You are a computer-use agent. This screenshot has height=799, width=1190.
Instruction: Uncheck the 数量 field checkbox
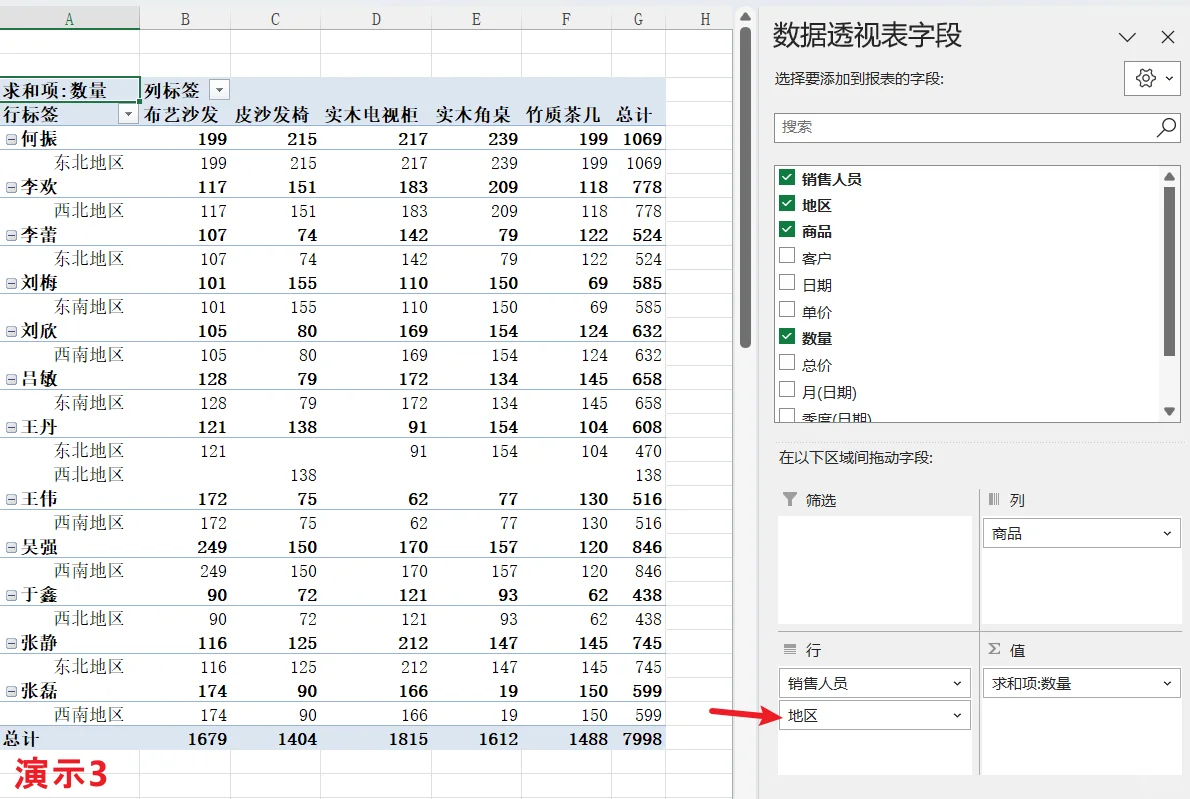tap(787, 336)
